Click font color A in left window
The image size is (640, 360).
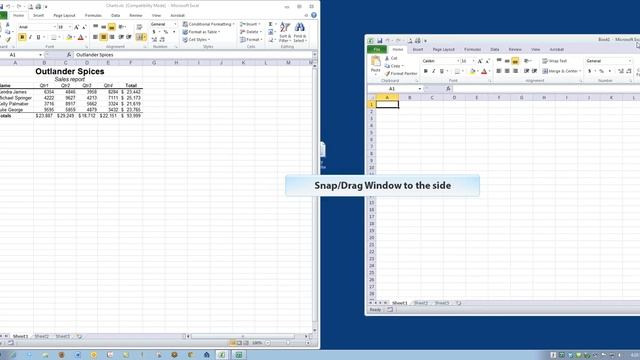click(x=80, y=37)
